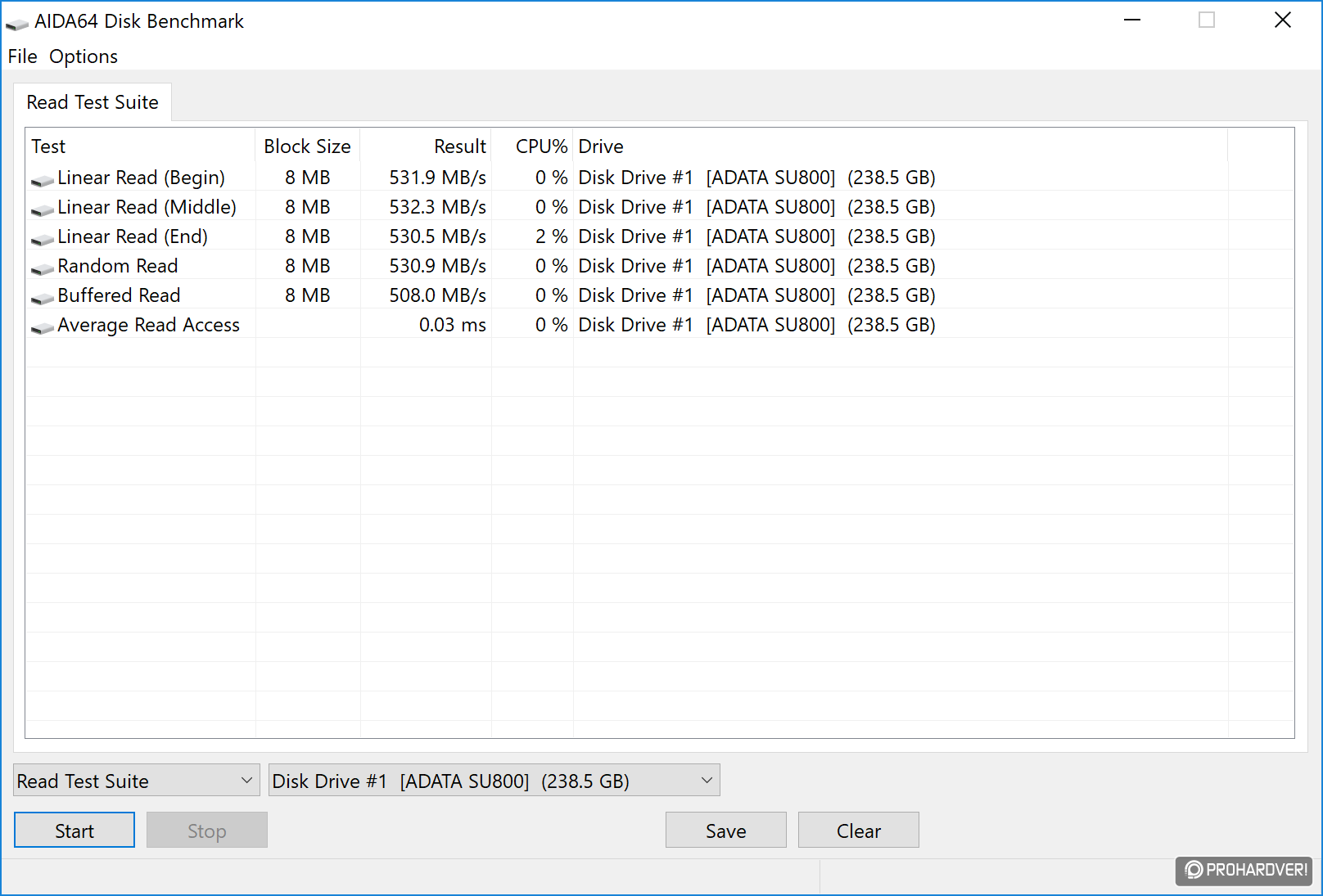The width and height of the screenshot is (1323, 896).
Task: Select the Read Test Suite tab
Action: 93,102
